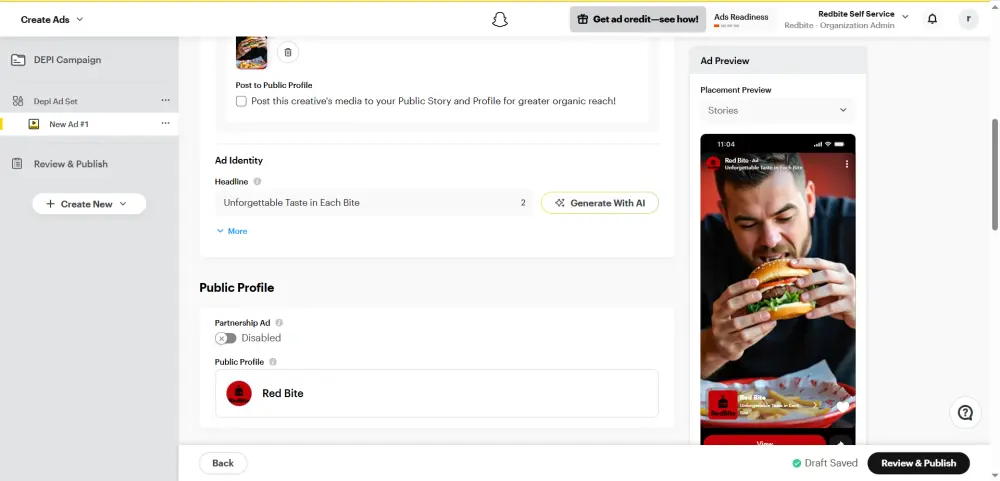Click the Public Profile info icon

point(273,362)
